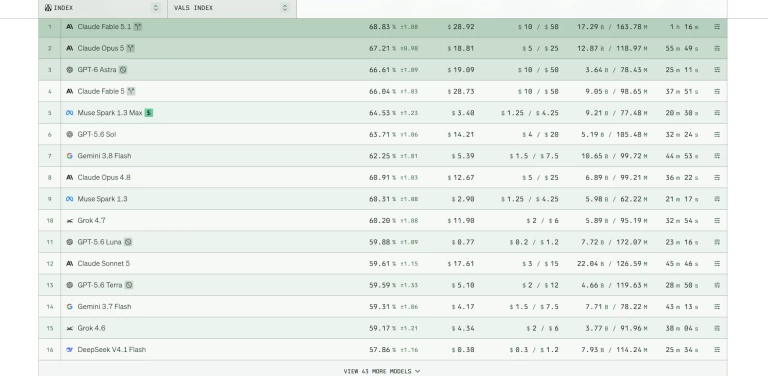
Task: Click the 67.21% score cell
Action: [x=383, y=48]
